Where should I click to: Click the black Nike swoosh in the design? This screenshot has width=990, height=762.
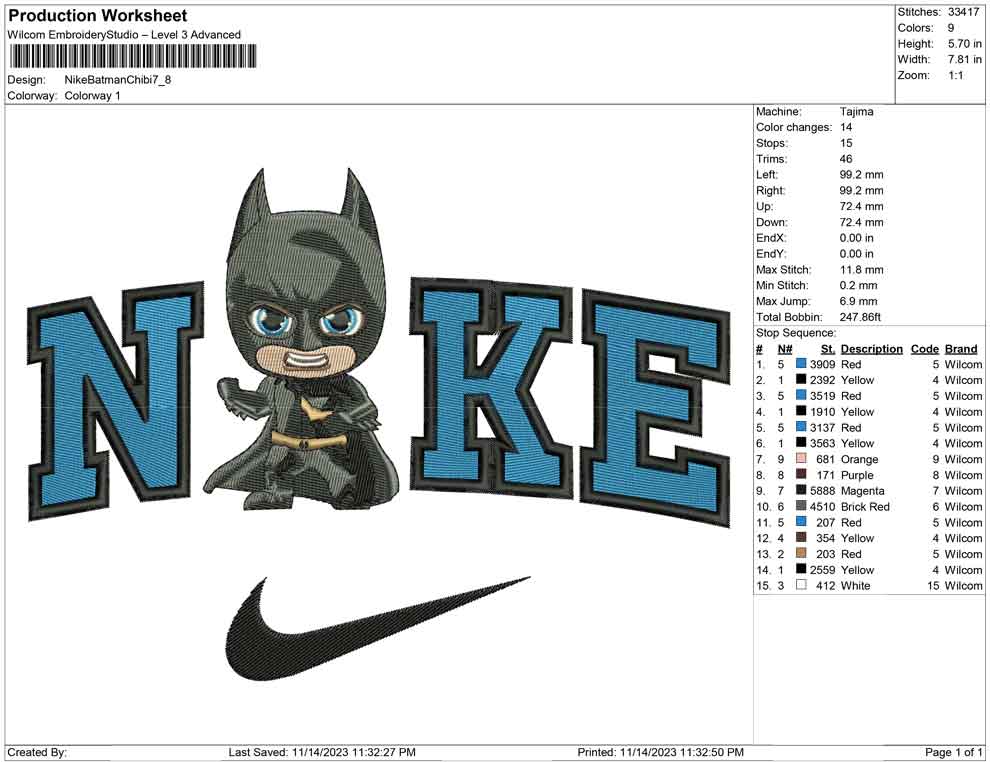tap(376, 629)
